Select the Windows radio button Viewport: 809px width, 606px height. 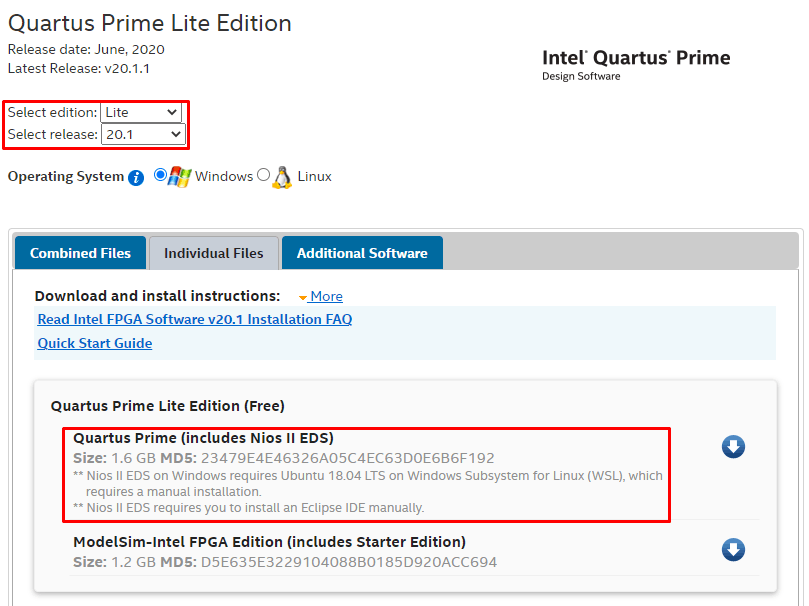pyautogui.click(x=160, y=175)
